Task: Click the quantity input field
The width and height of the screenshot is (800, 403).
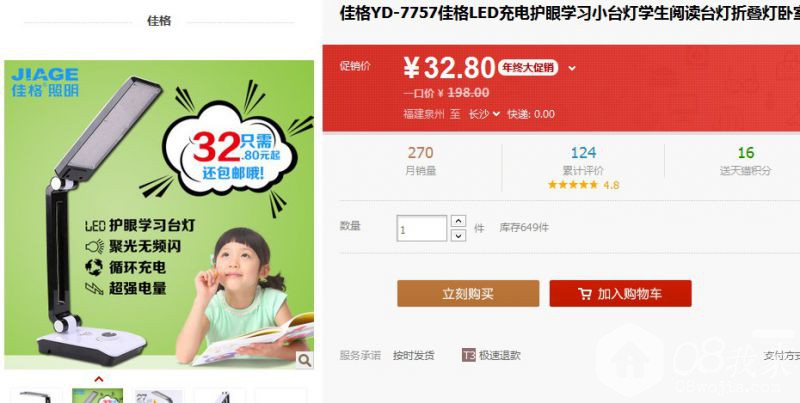Action: pos(421,228)
